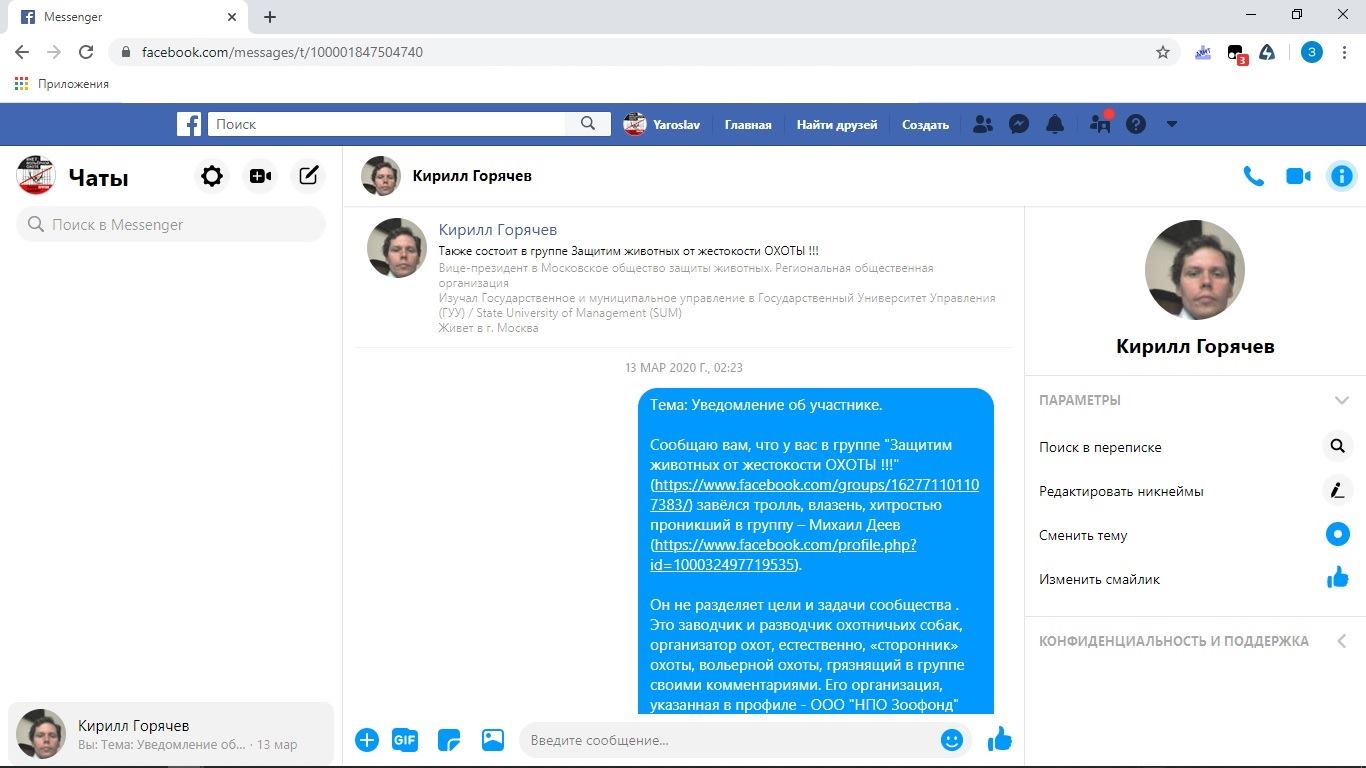Open the profile.php link in message

pyautogui.click(x=783, y=555)
